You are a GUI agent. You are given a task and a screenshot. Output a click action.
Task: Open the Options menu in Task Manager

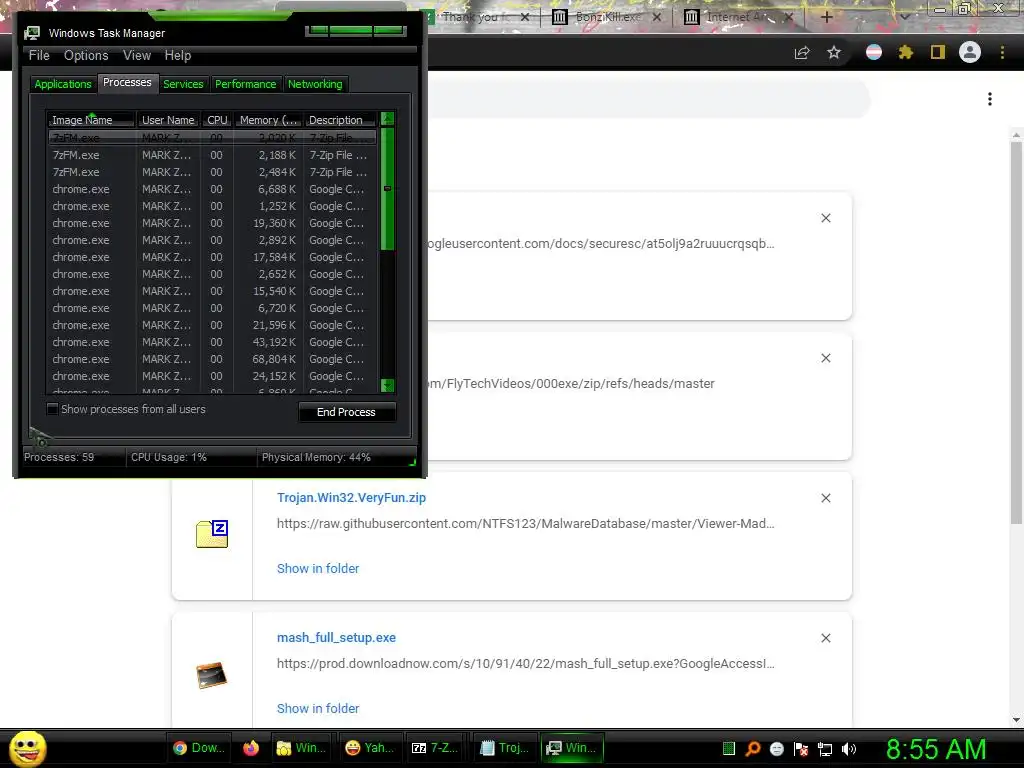pos(86,56)
